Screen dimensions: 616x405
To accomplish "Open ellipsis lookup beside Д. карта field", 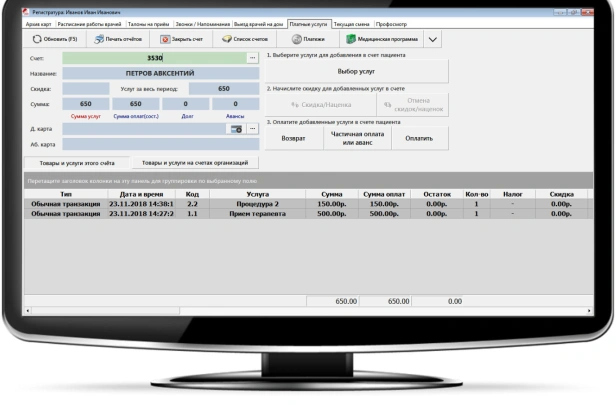I will pyautogui.click(x=253, y=129).
